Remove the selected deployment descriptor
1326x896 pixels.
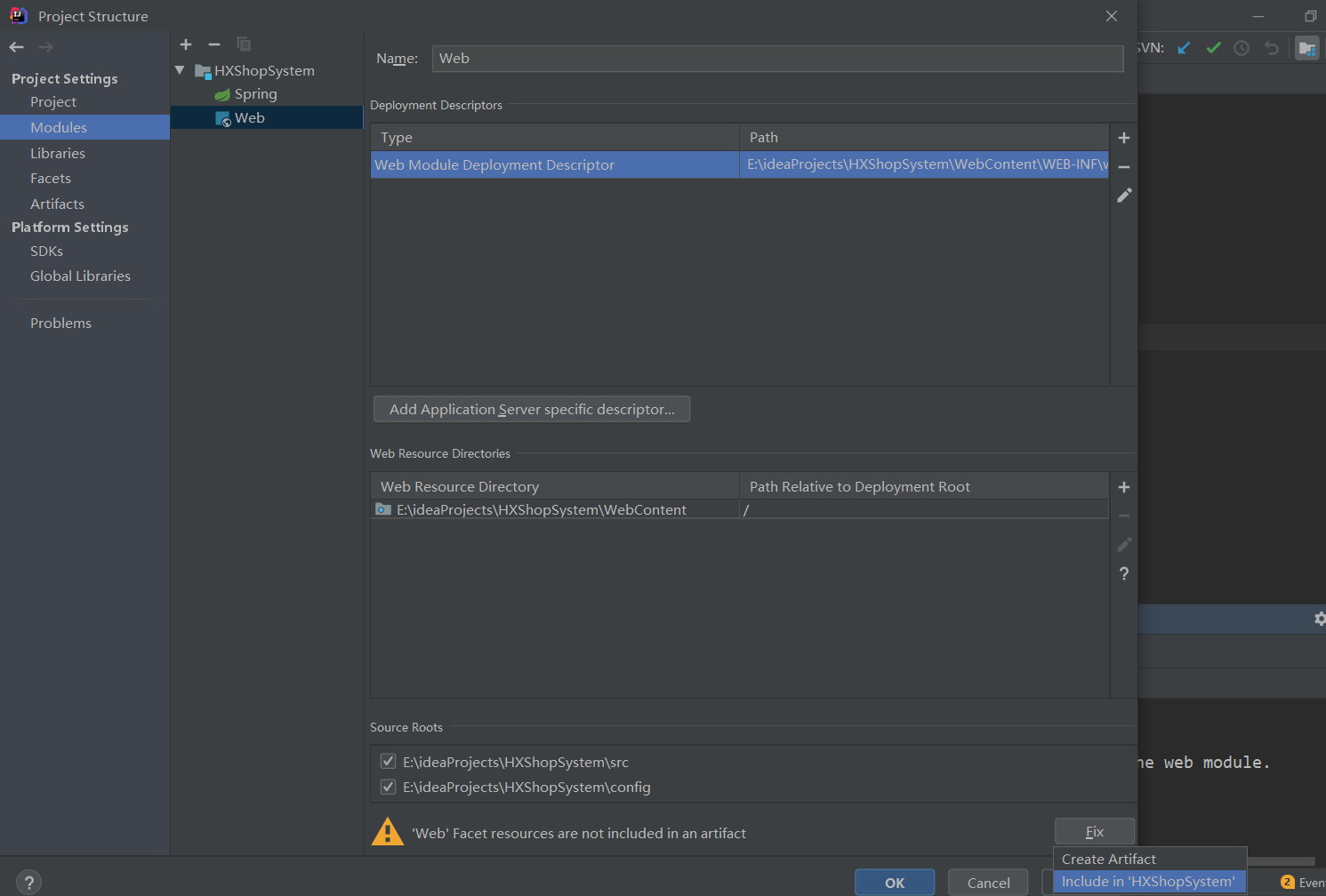click(x=1124, y=167)
